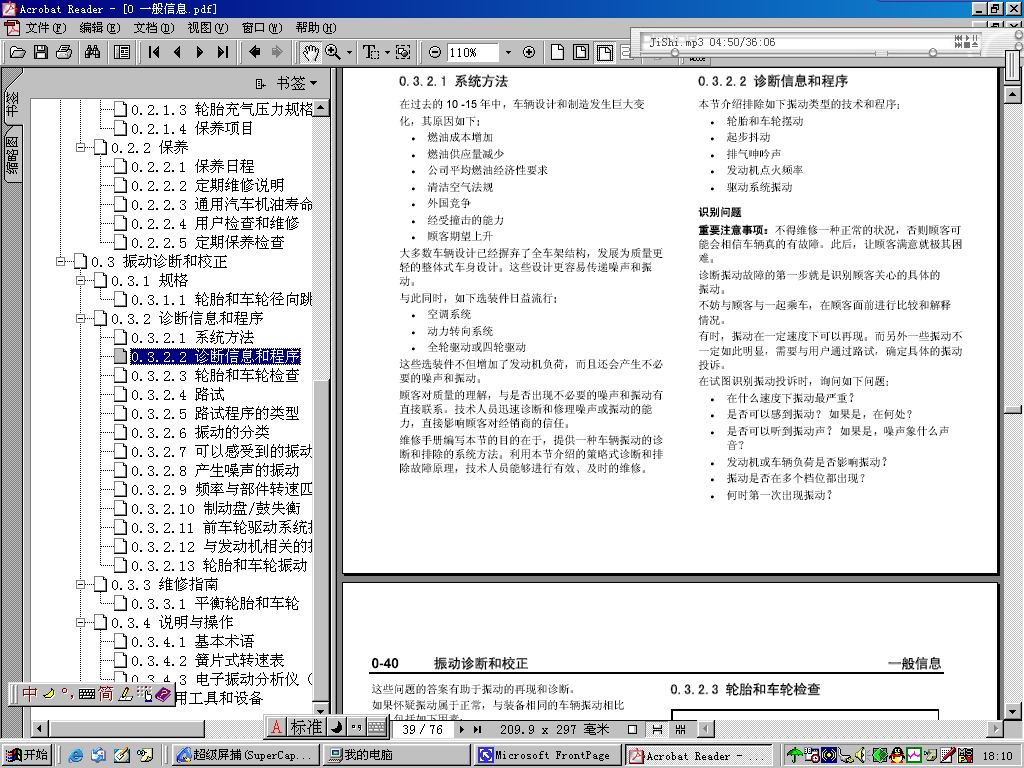Go to the previous page
Image resolution: width=1024 pixels, height=768 pixels.
pyautogui.click(x=177, y=52)
